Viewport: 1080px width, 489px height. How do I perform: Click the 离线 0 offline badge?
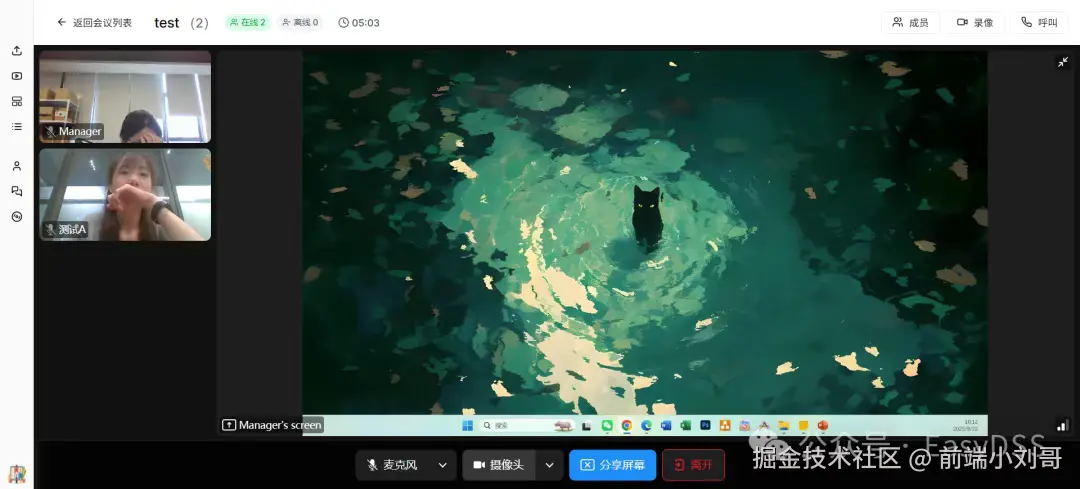point(300,23)
